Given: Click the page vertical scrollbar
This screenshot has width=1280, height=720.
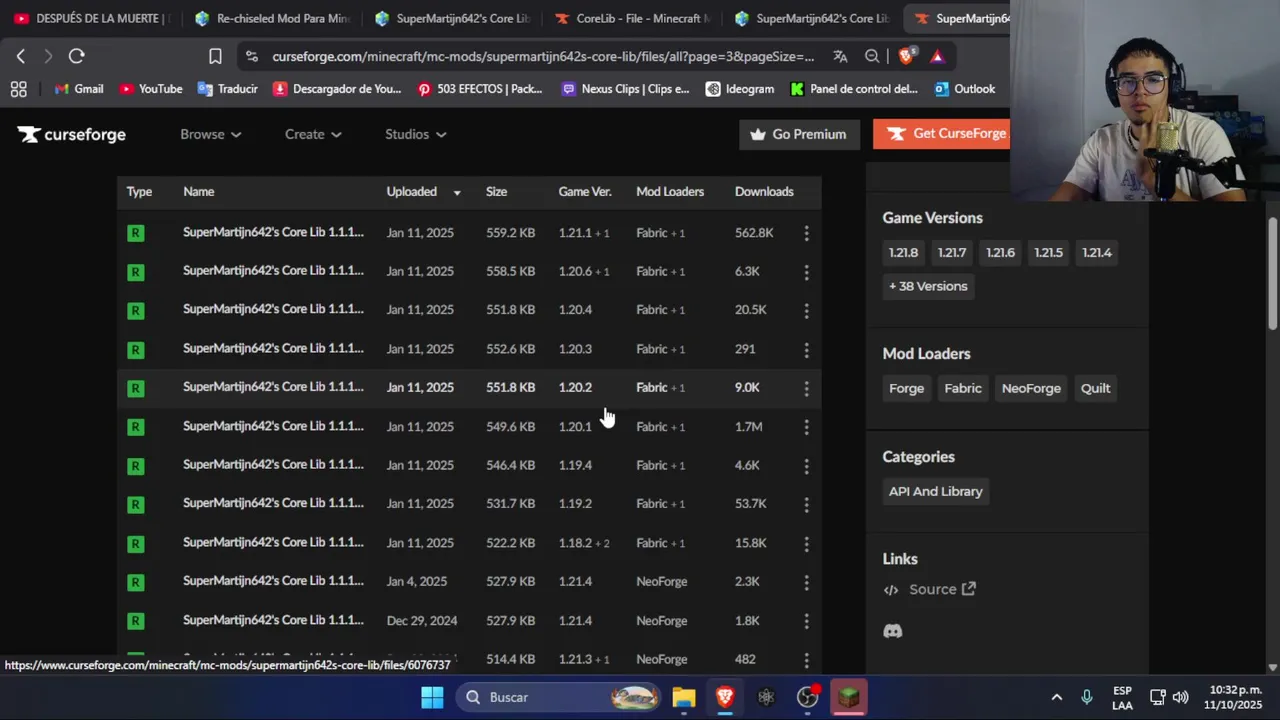Looking at the screenshot, I should [1273, 273].
